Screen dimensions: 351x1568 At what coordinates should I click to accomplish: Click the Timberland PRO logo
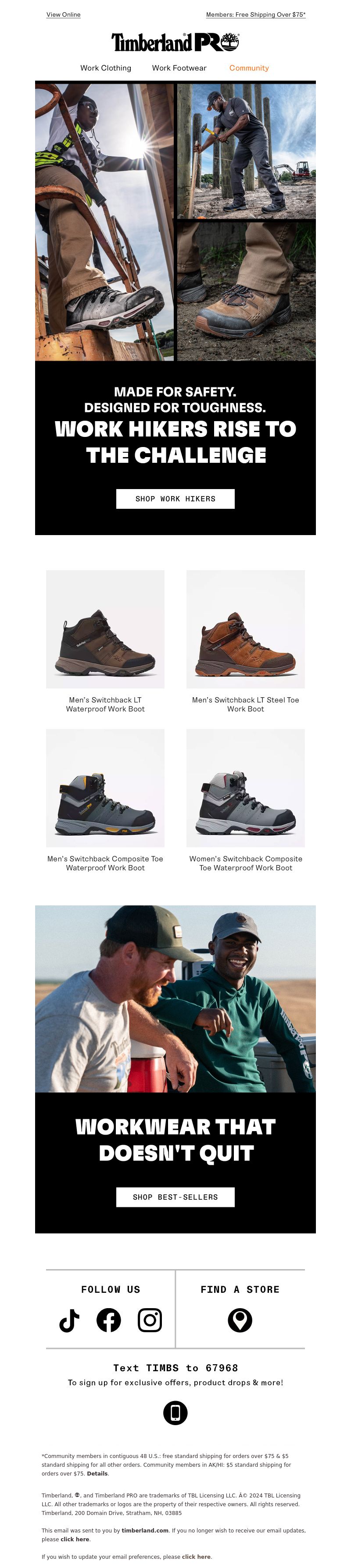pos(175,42)
